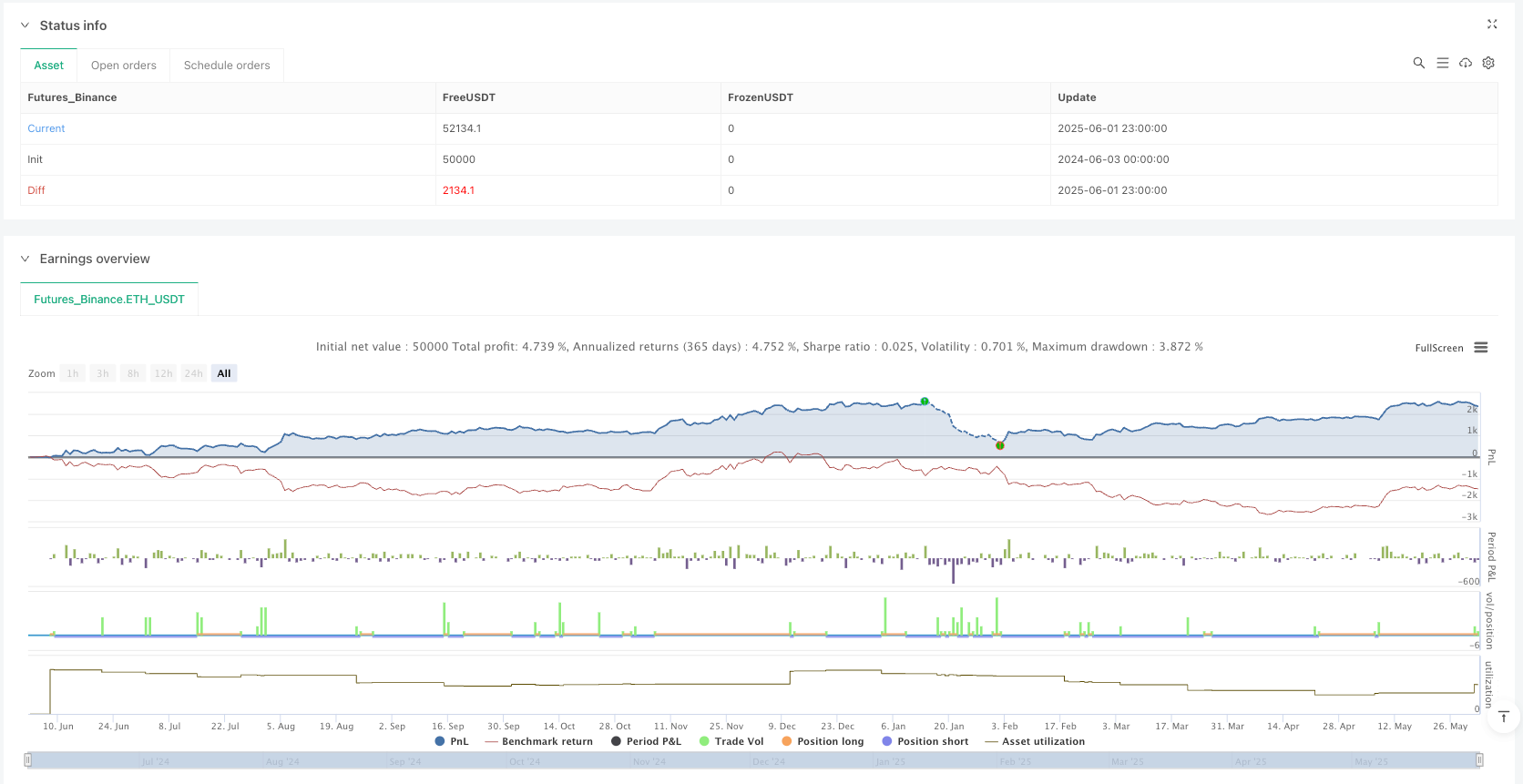Click the search magnifier icon in Status info
Image resolution: width=1523 pixels, height=784 pixels.
[1418, 63]
